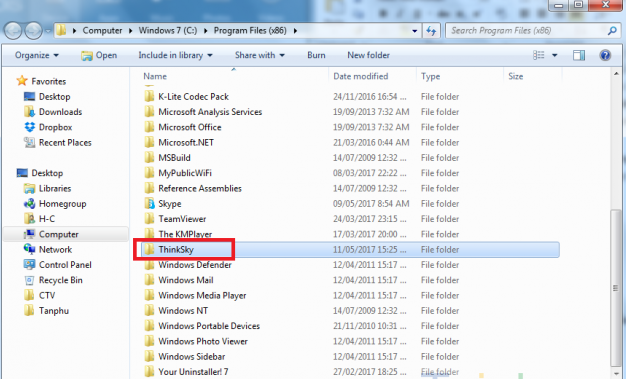Click the Computer icon in sidebar
The height and width of the screenshot is (382, 629).
coord(30,234)
